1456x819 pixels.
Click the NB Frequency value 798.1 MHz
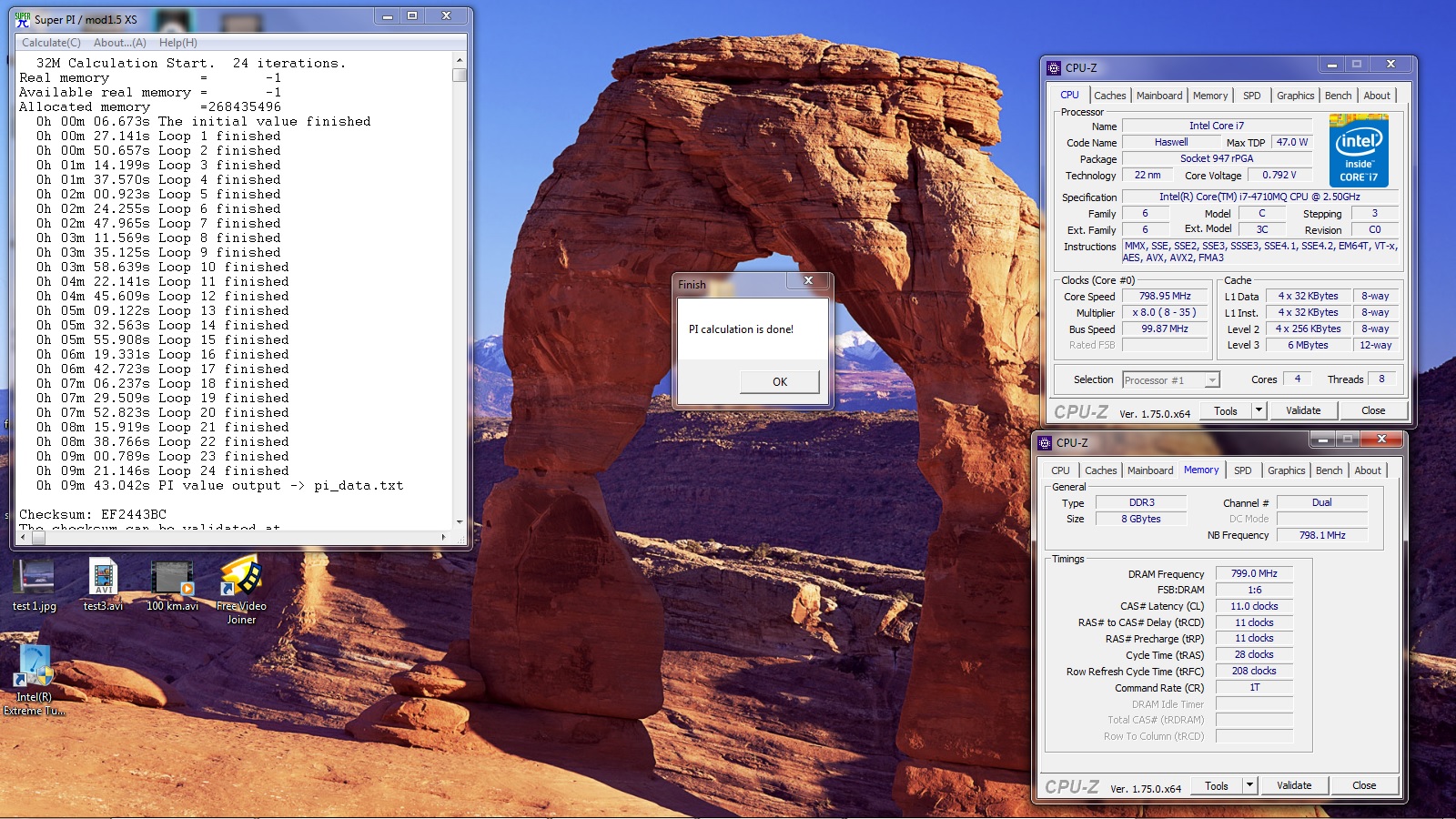[1321, 535]
